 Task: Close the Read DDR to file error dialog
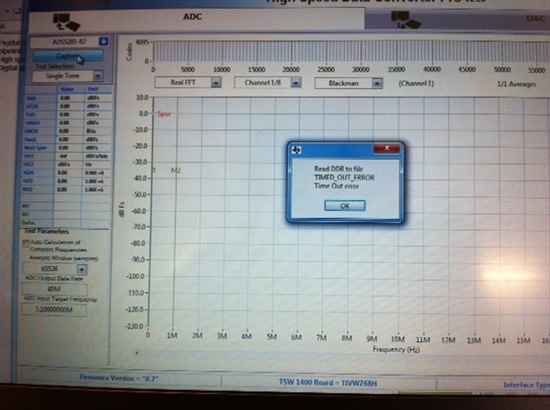coord(387,148)
